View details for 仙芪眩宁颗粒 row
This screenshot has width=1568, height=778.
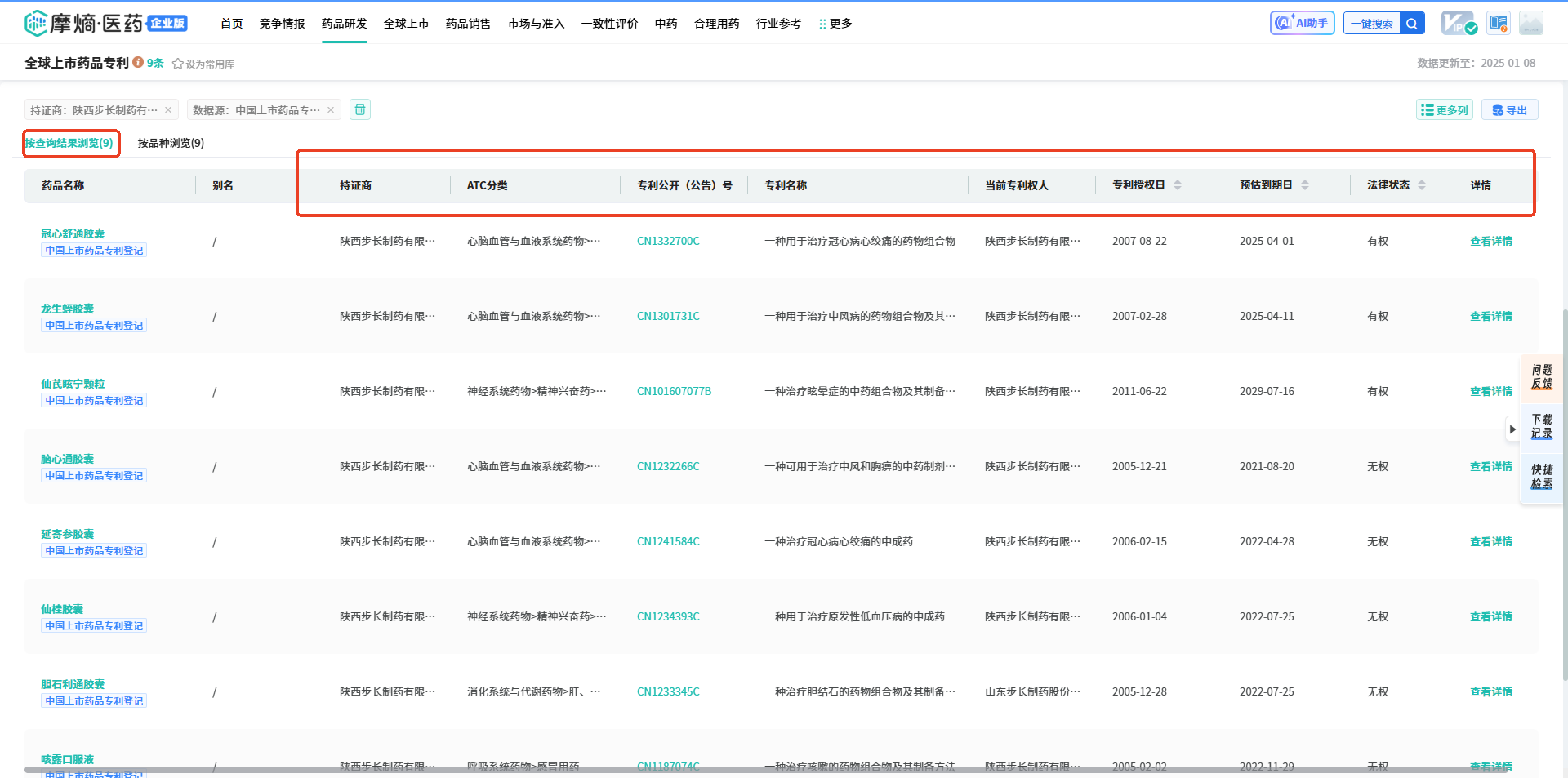[x=1491, y=391]
